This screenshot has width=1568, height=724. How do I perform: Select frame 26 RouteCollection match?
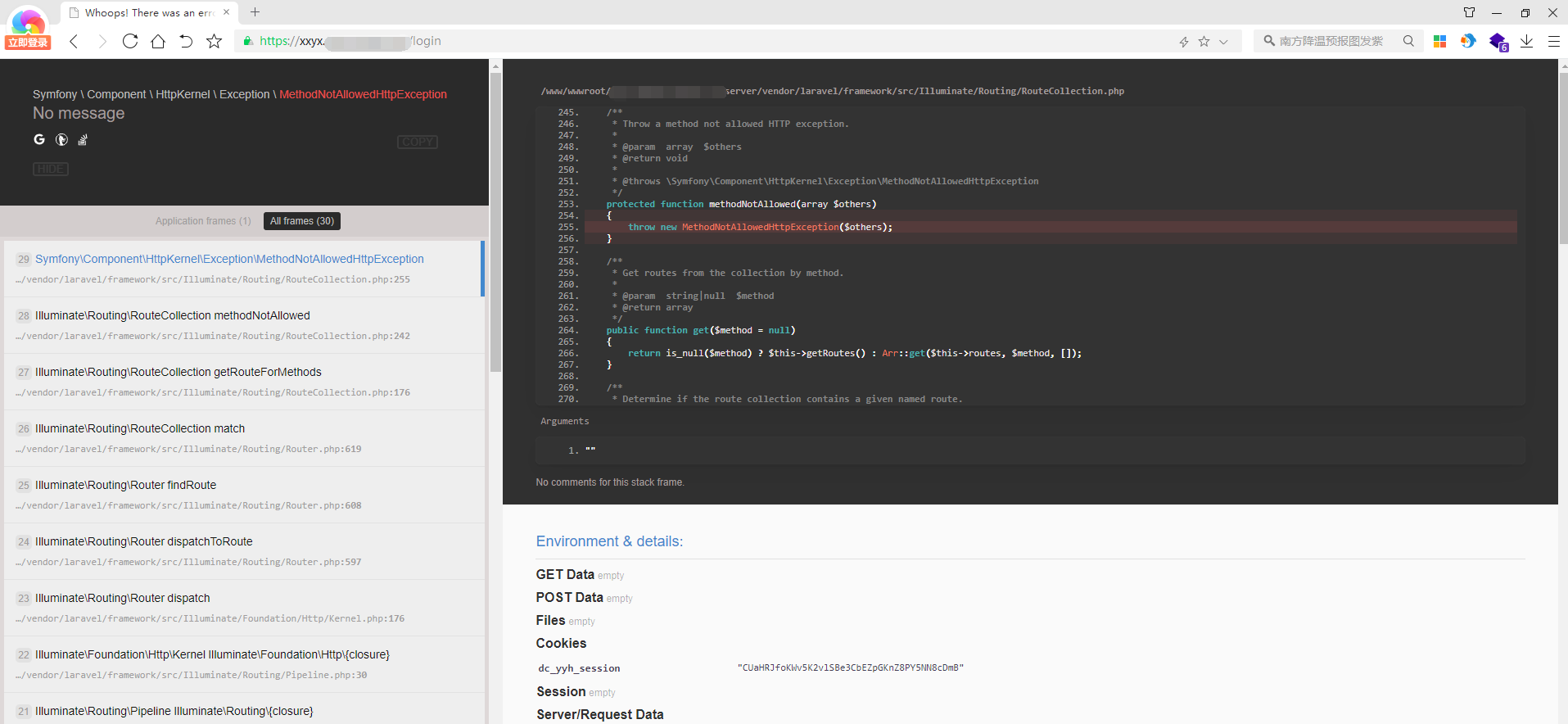click(244, 438)
